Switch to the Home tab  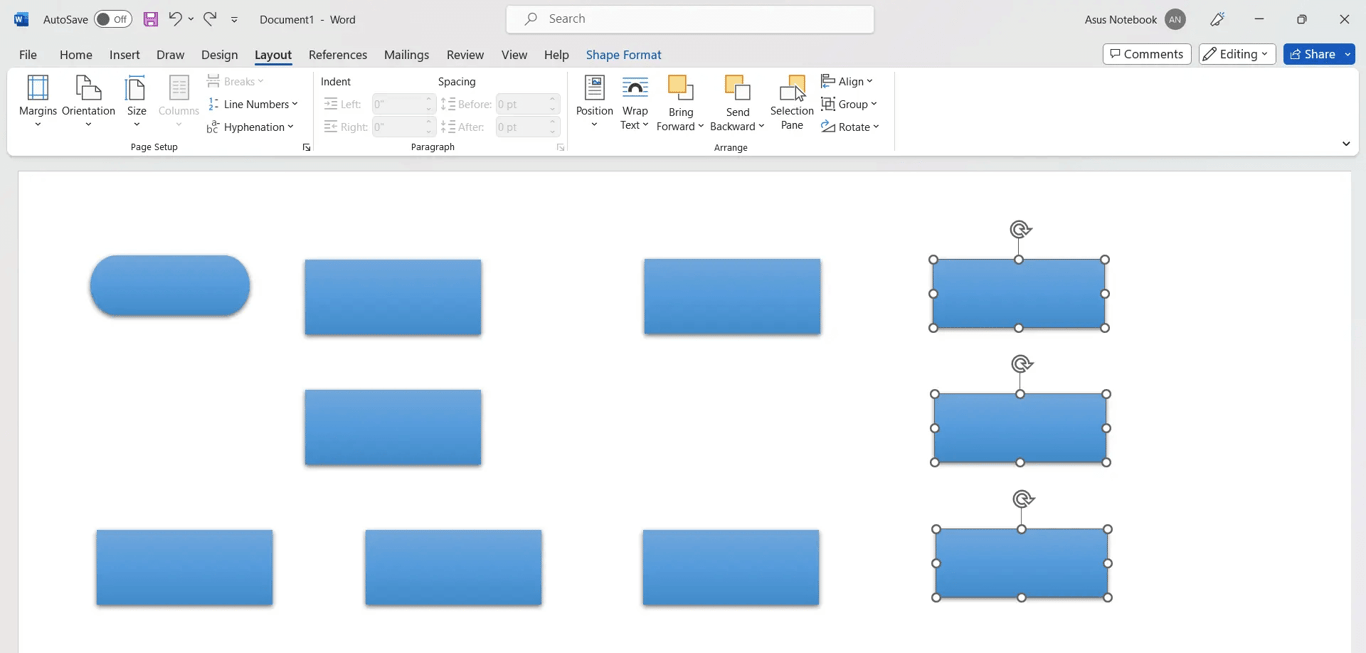(x=76, y=55)
